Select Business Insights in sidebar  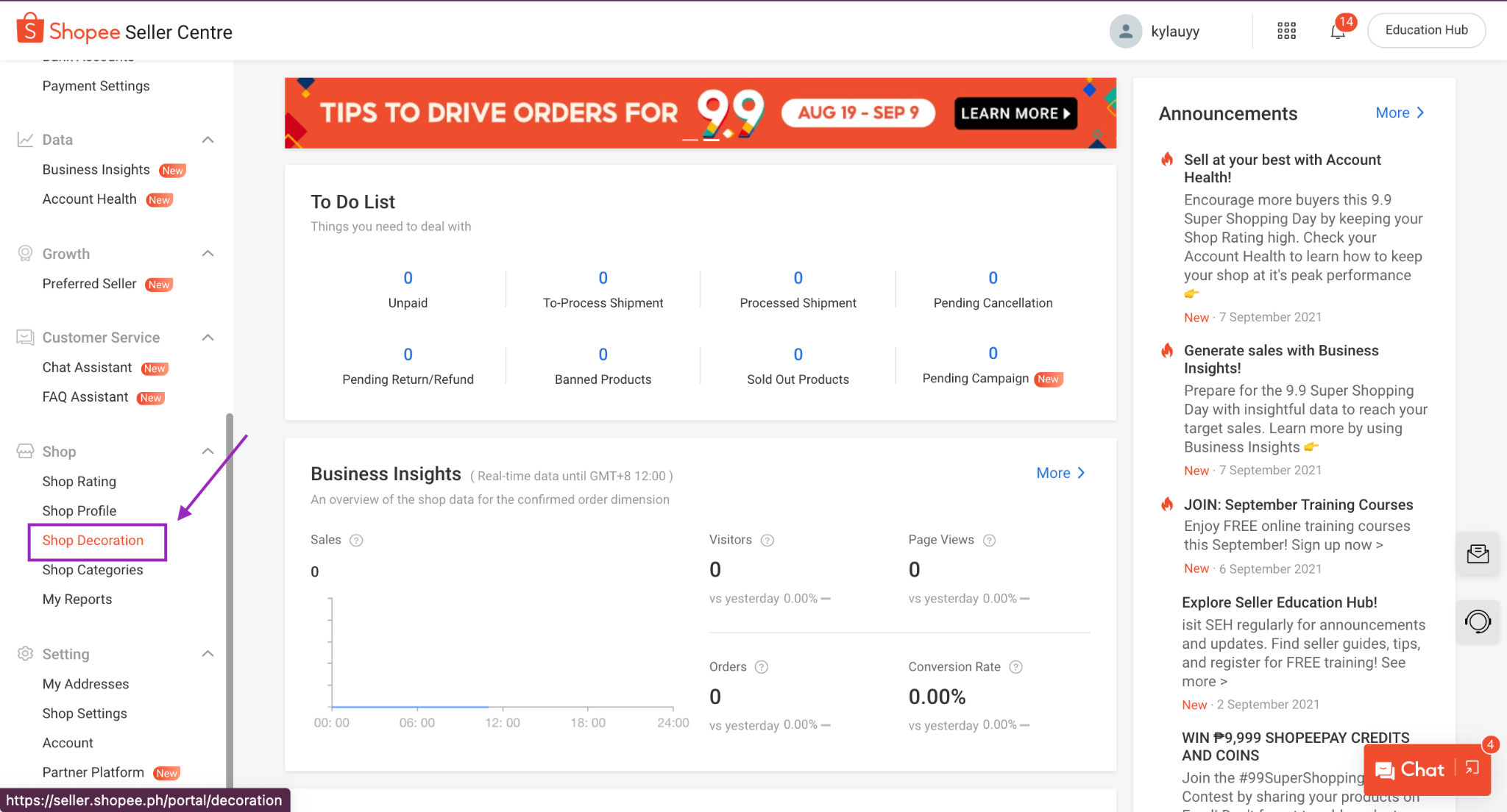[x=96, y=170]
